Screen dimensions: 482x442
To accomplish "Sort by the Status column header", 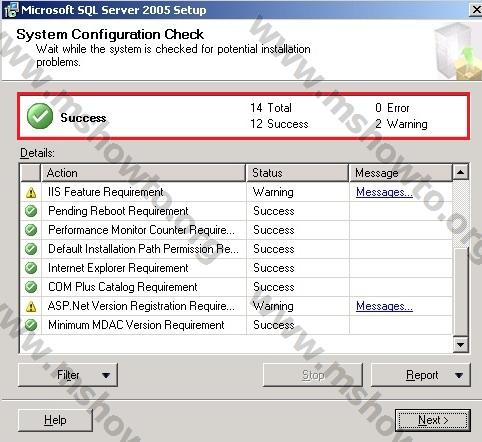I will tap(297, 173).
